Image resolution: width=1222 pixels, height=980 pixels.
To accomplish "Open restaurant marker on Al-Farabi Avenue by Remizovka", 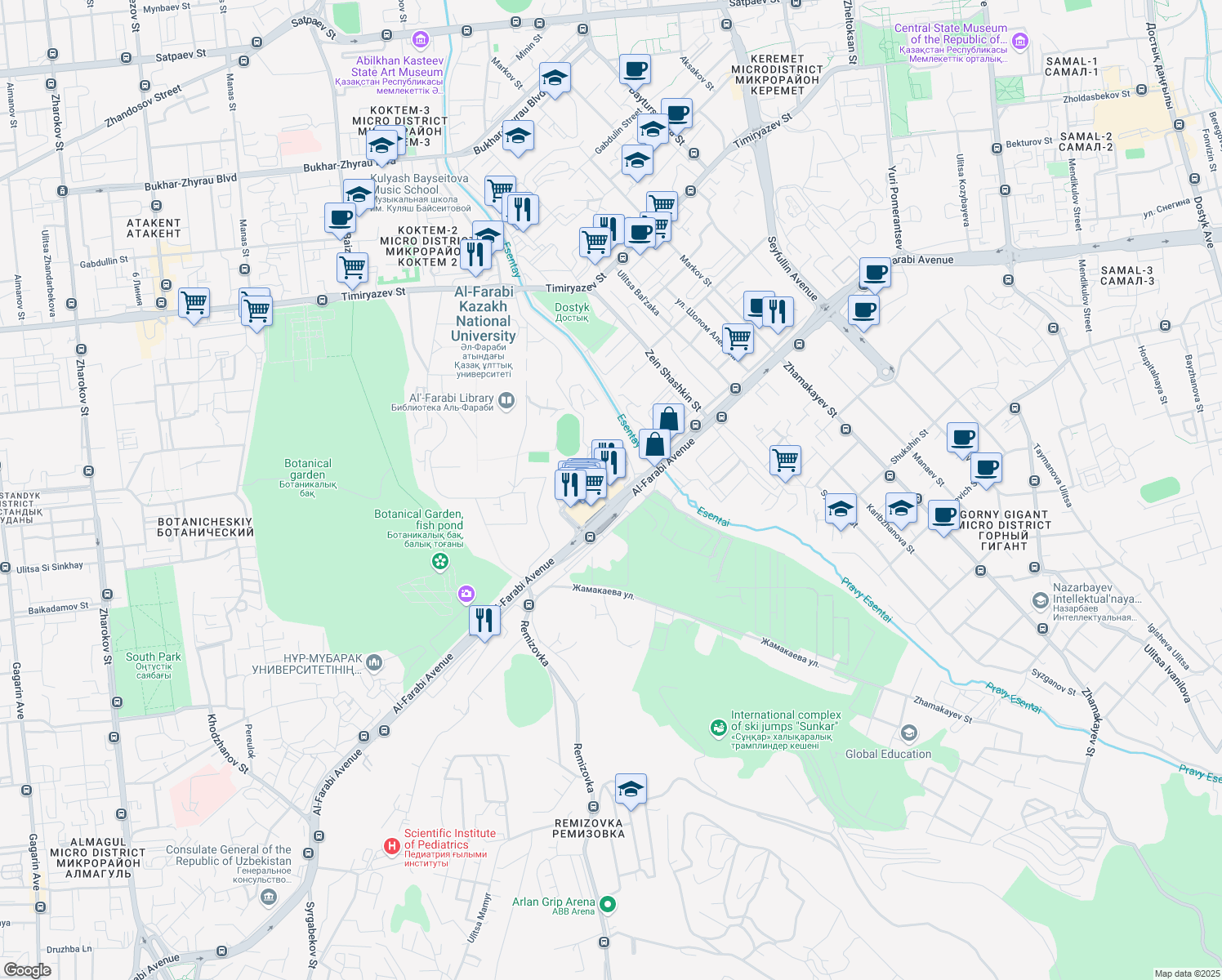I will point(484,622).
